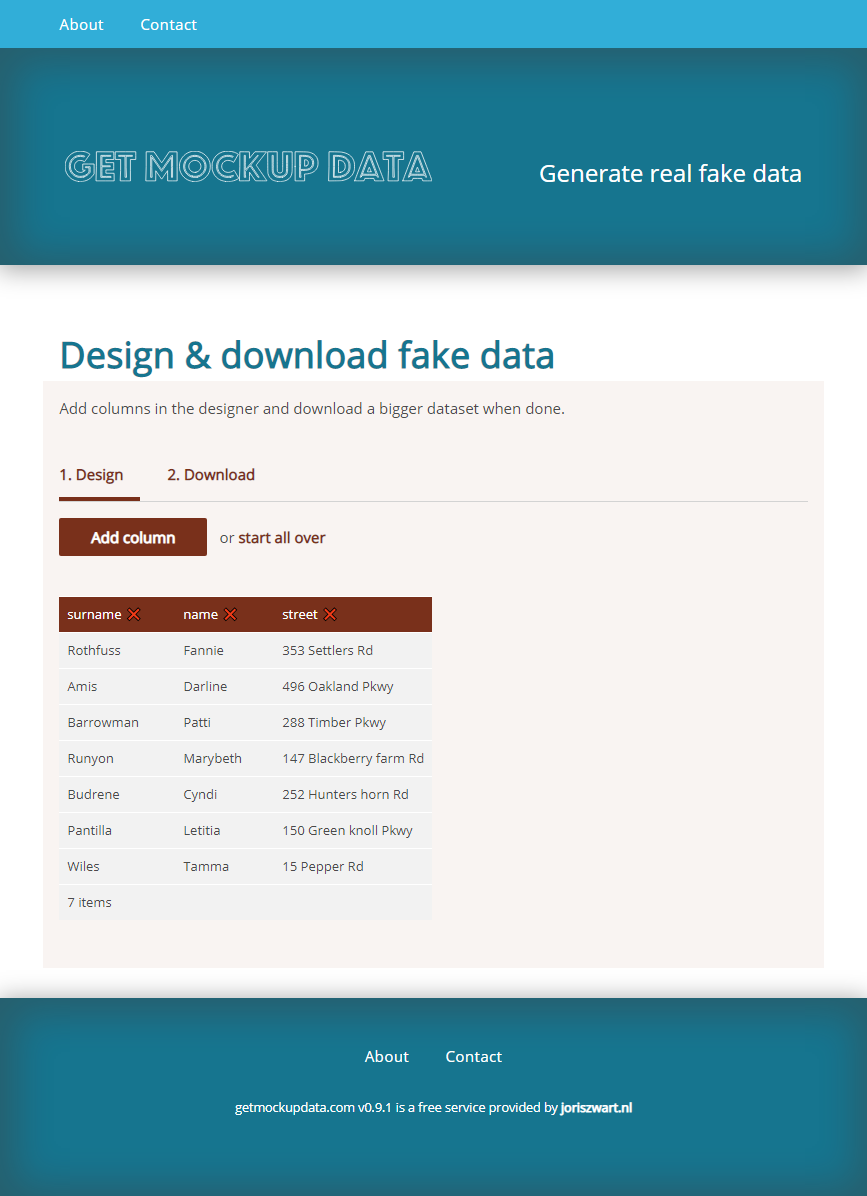Remove the surname column with its red X
The height and width of the screenshot is (1196, 867).
[134, 614]
